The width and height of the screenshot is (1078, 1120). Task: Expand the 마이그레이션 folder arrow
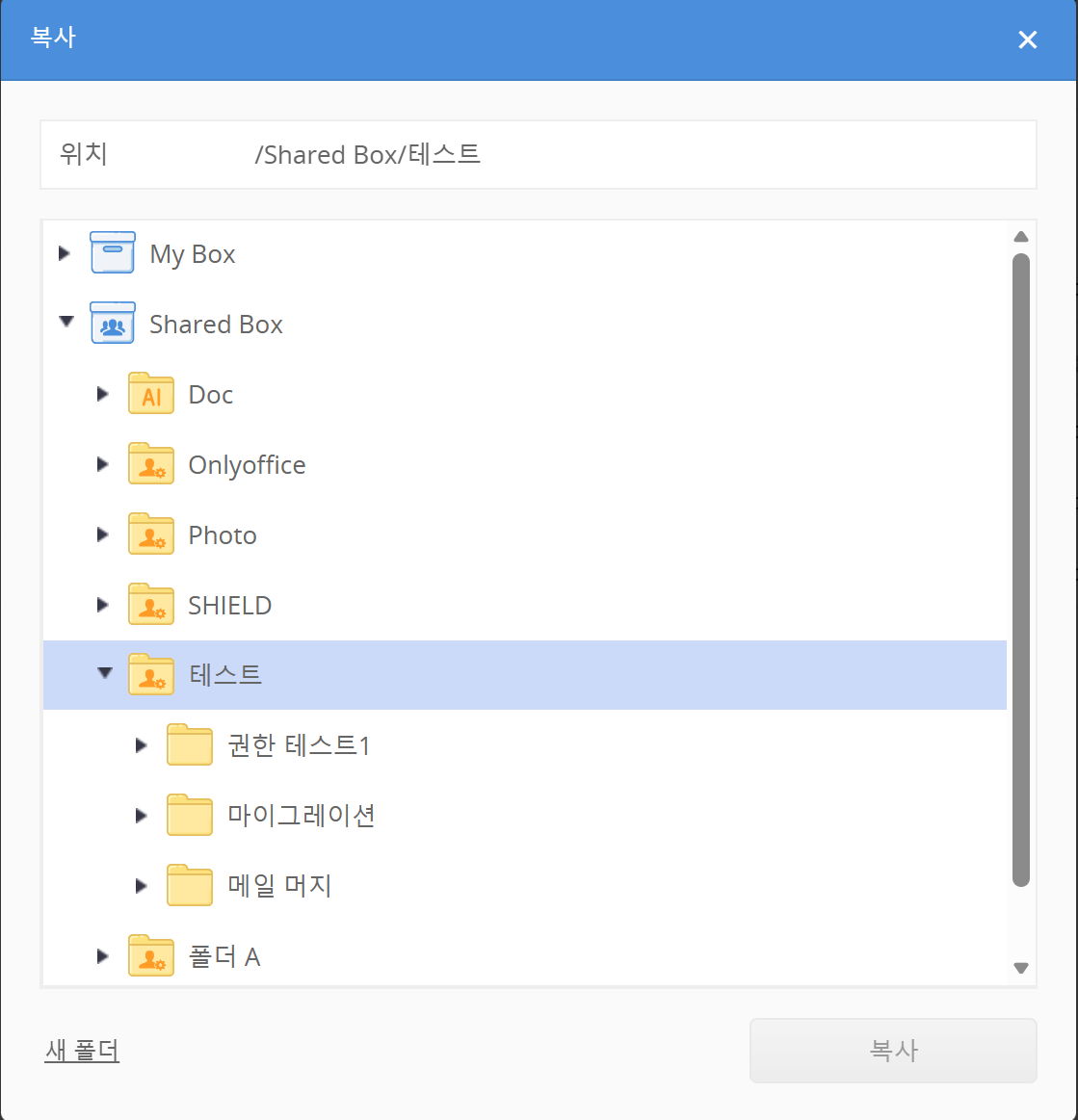(x=142, y=816)
